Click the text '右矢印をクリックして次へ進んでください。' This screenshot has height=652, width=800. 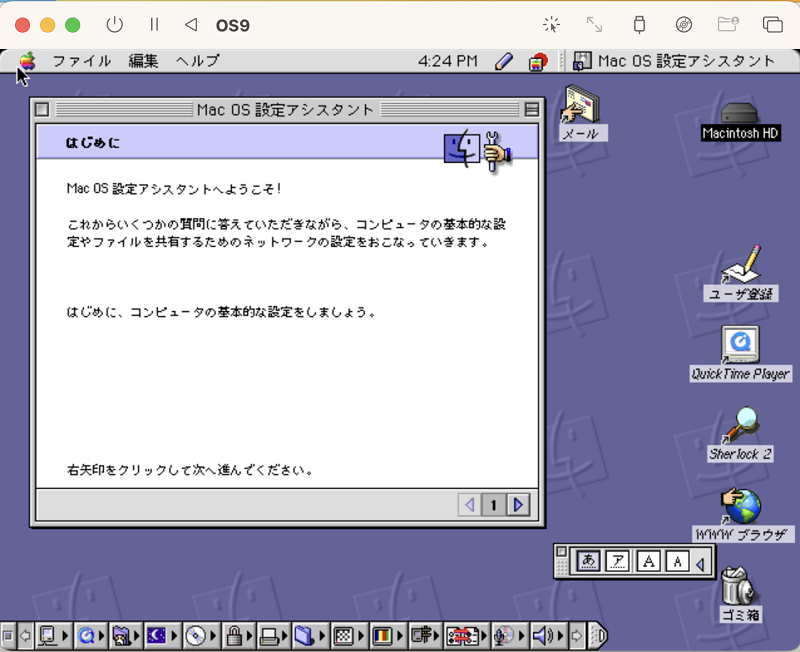click(x=190, y=469)
